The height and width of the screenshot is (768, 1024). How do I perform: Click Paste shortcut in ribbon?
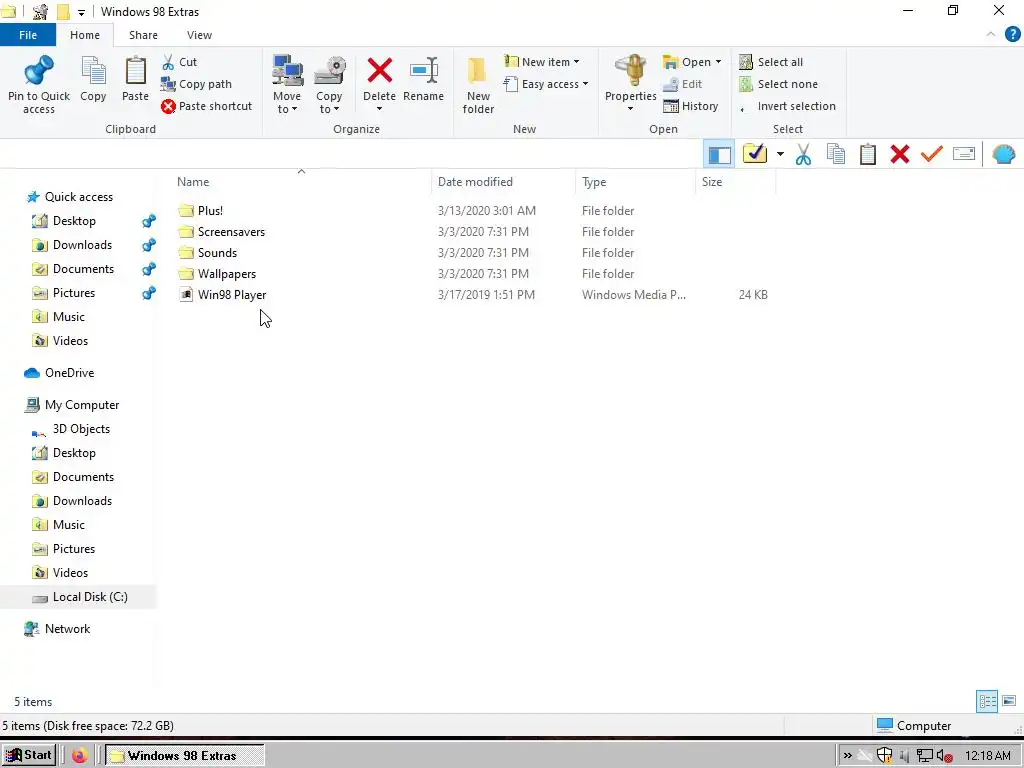click(x=206, y=106)
